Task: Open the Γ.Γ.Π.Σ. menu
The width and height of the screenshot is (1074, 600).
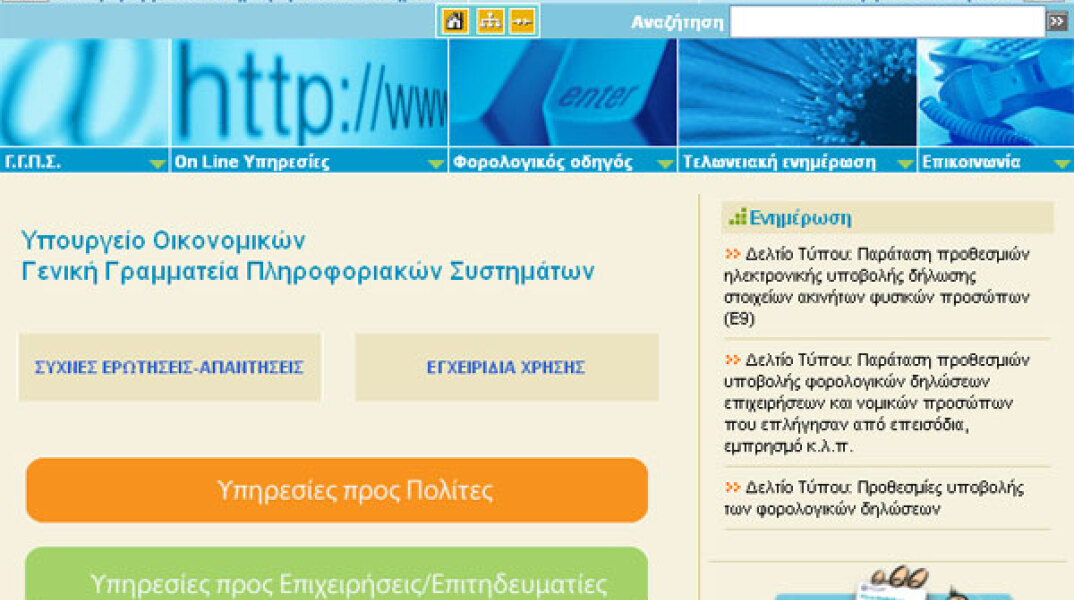Action: (x=33, y=162)
